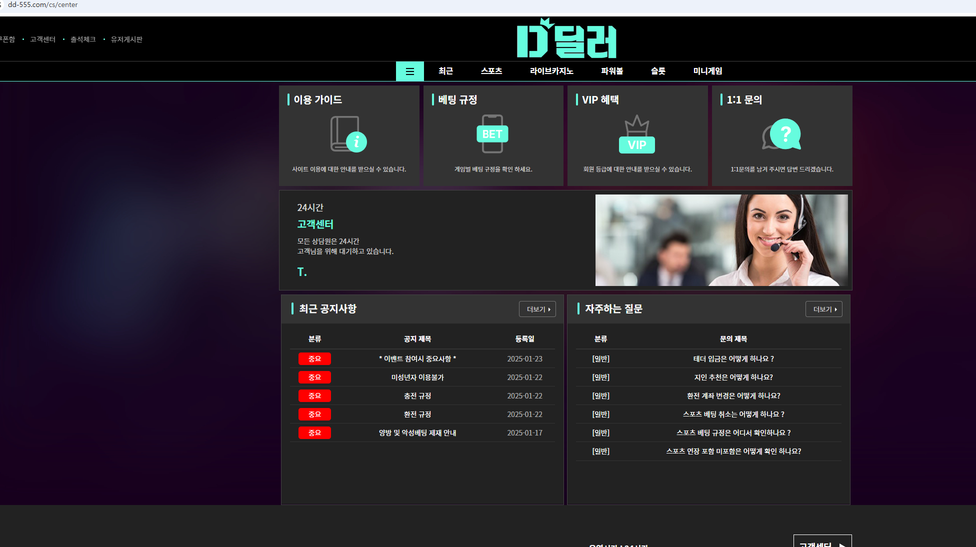This screenshot has height=547, width=976.
Task: Click the 2025-01-23 date cell
Action: (525, 359)
